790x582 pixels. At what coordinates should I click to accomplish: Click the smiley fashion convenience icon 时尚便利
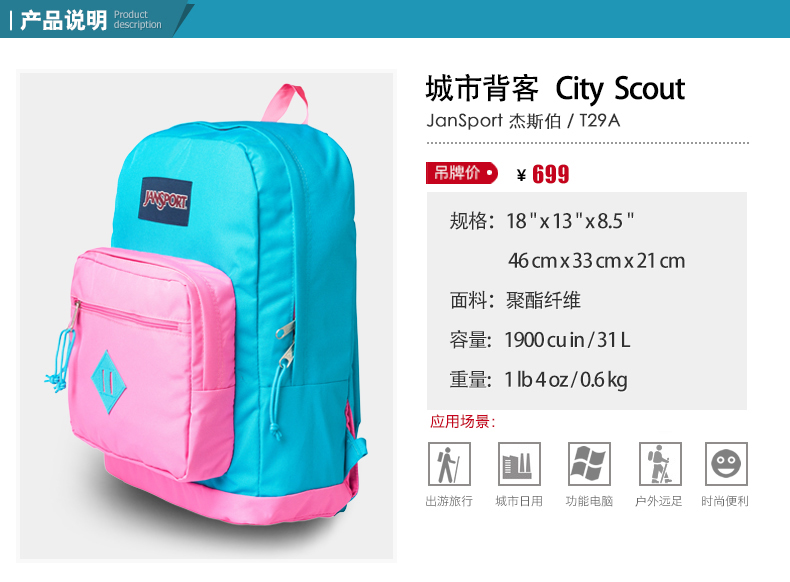(x=726, y=464)
